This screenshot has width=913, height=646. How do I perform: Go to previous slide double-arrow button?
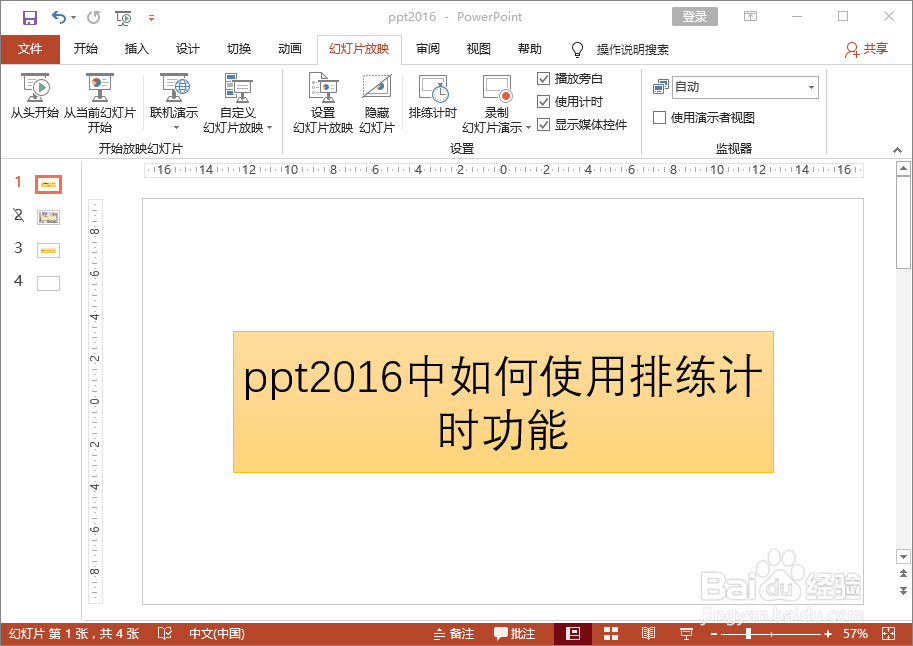point(903,573)
